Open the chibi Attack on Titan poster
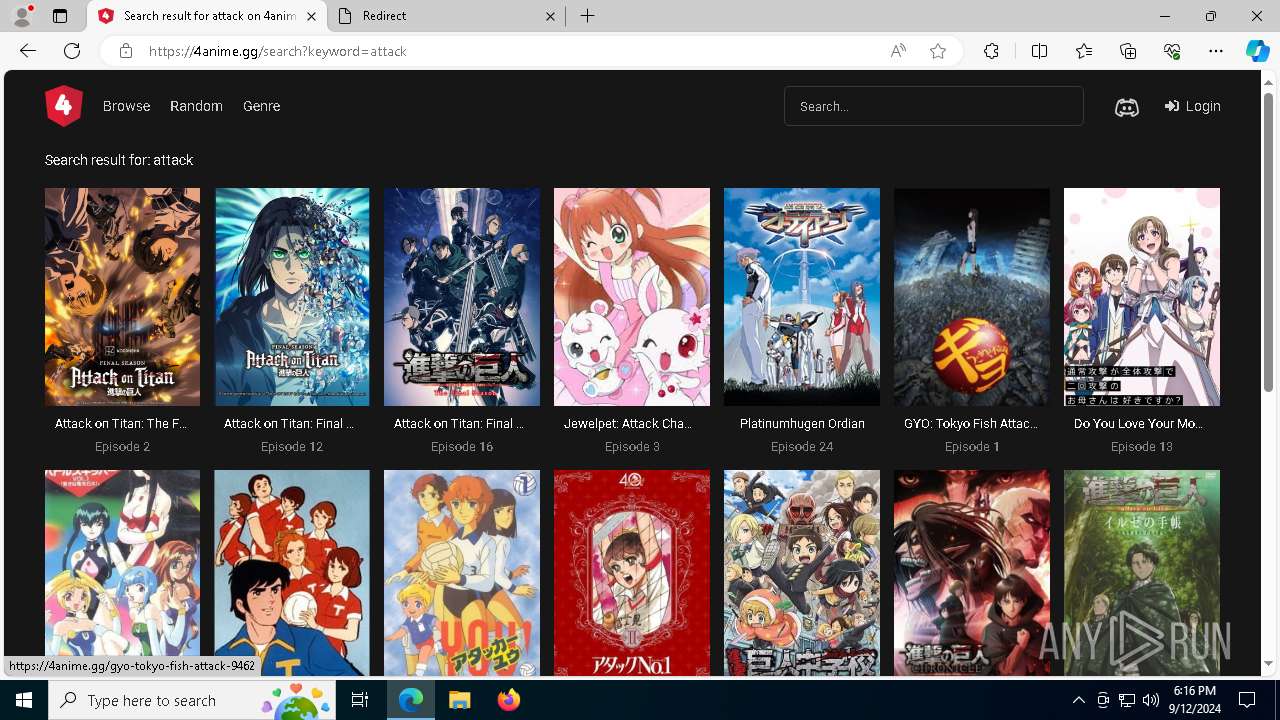The height and width of the screenshot is (720, 1280). pos(802,573)
